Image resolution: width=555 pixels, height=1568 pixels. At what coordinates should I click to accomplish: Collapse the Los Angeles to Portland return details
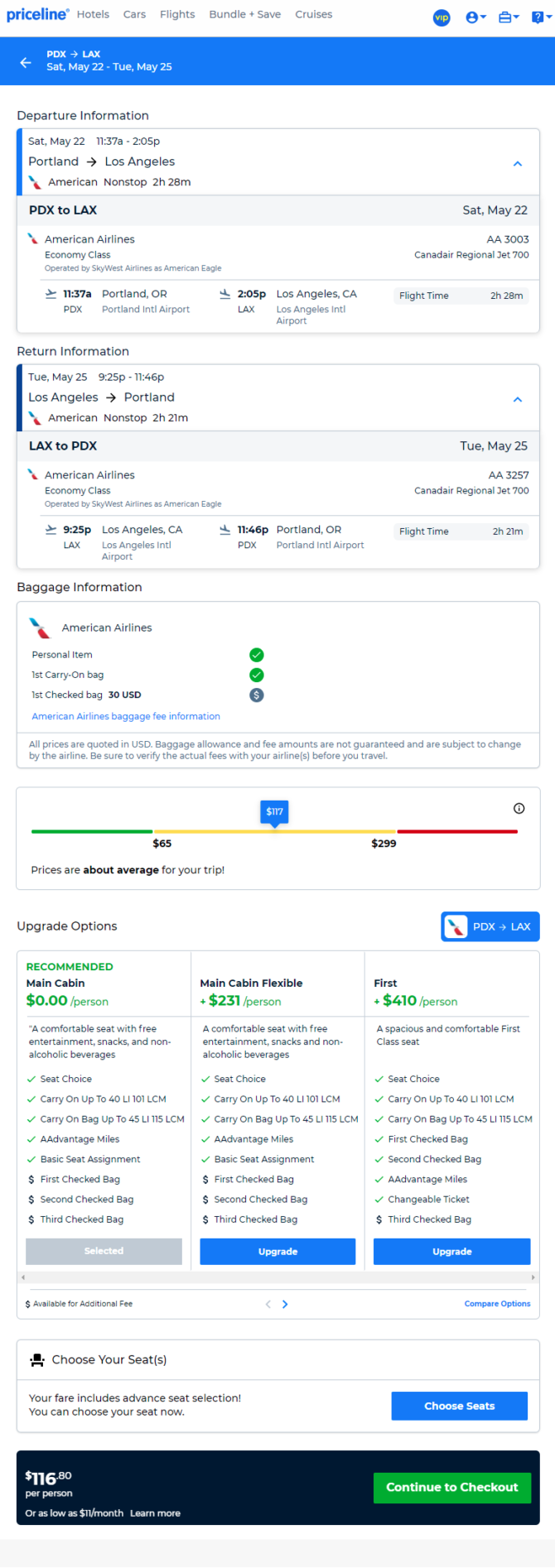(x=518, y=399)
